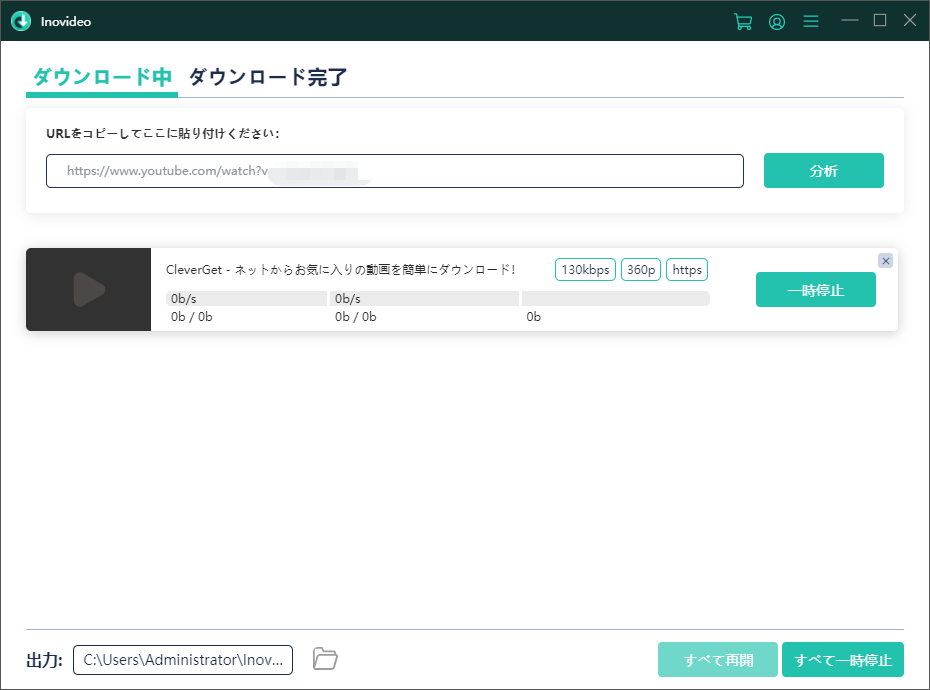Minimize the Inovideo window
Screen dimensions: 930x690
point(849,20)
